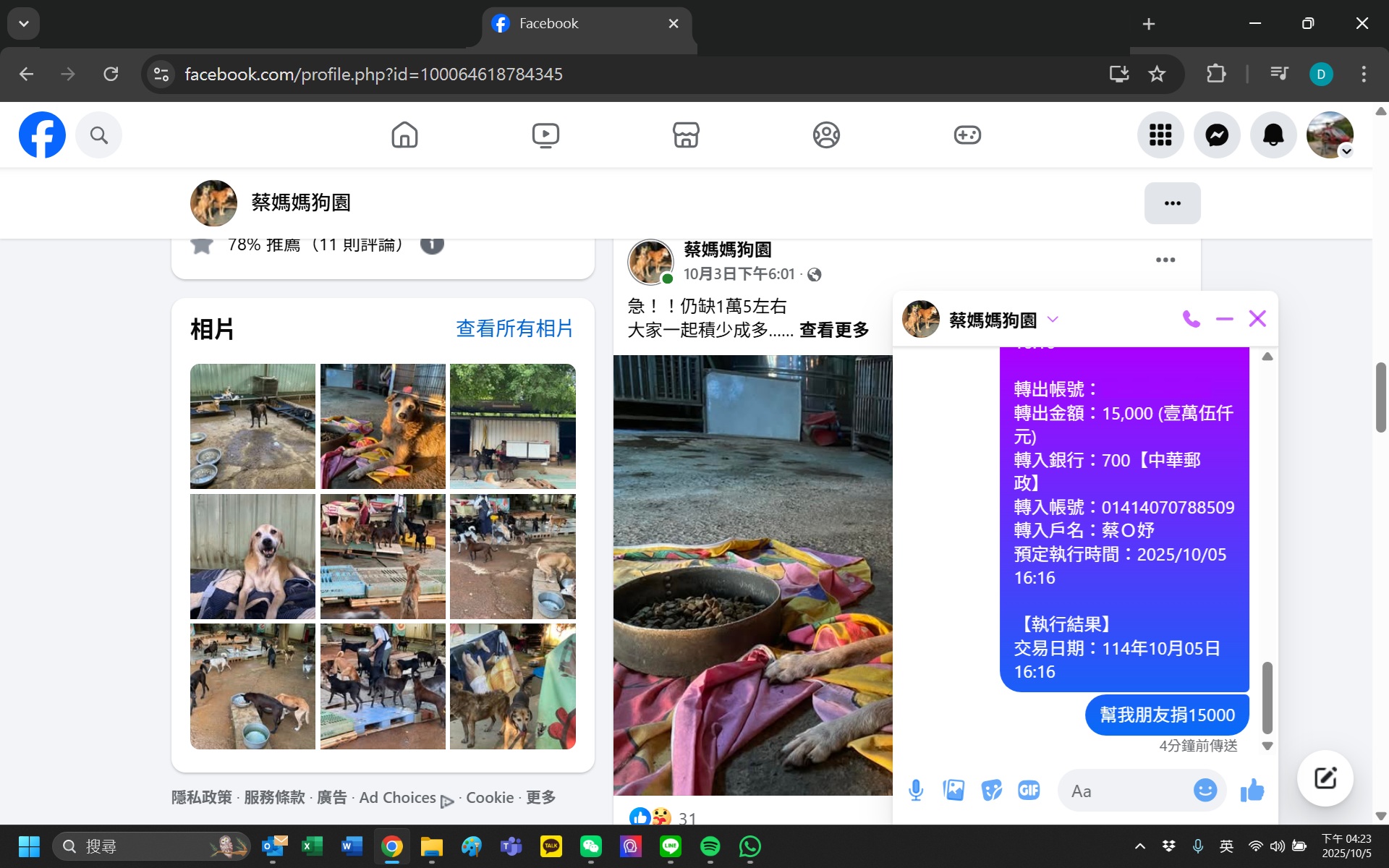Start voice call in chat window
Image resolution: width=1389 pixels, height=868 pixels.
(x=1191, y=319)
